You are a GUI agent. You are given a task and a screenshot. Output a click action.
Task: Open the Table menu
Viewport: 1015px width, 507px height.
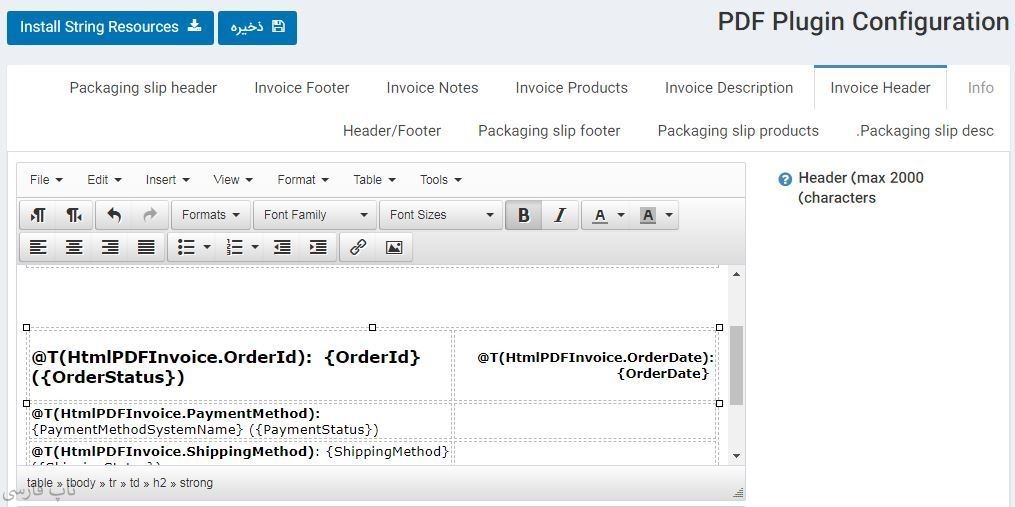pyautogui.click(x=374, y=180)
